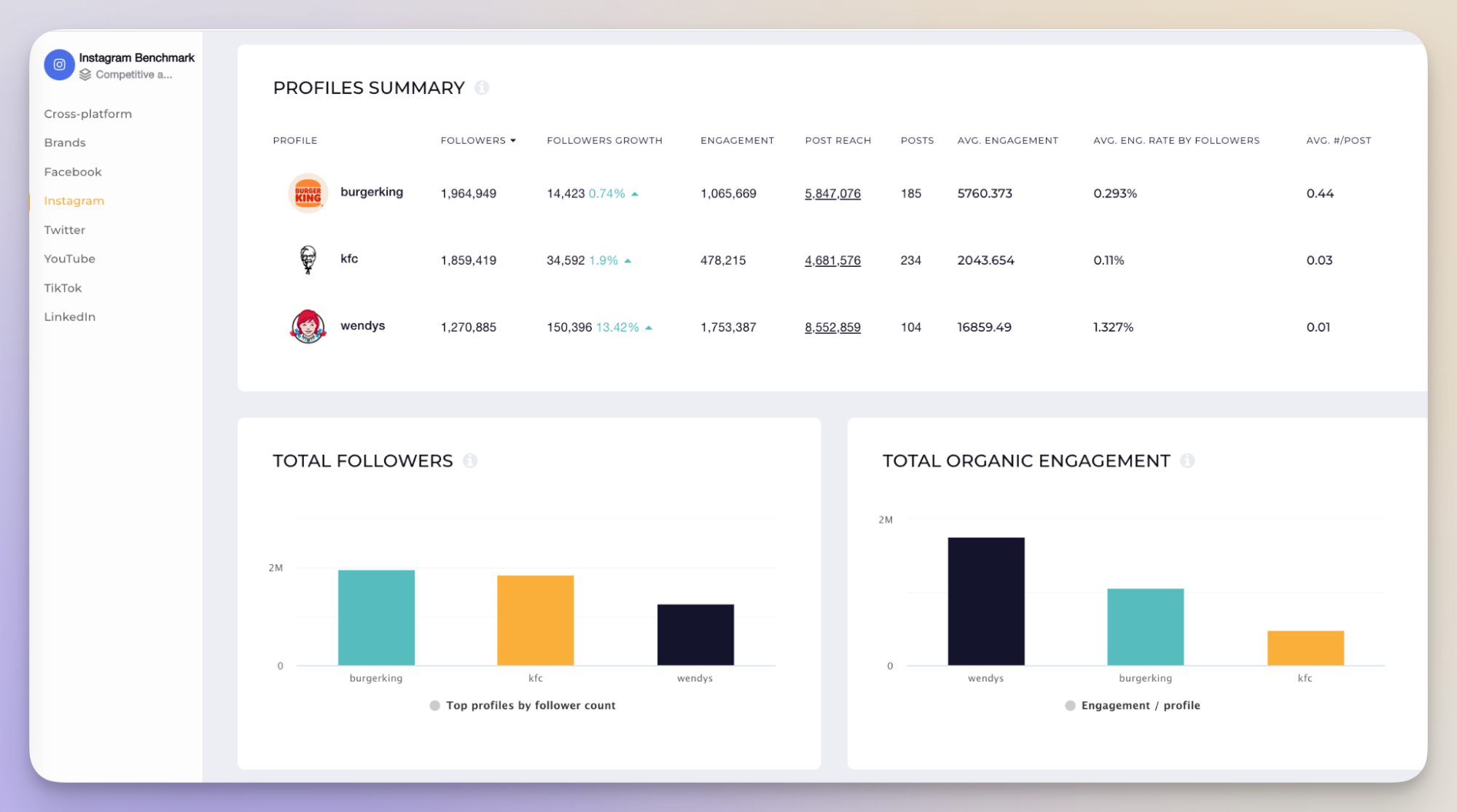1457x812 pixels.
Task: Click the Facebook sidebar icon
Action: [73, 171]
